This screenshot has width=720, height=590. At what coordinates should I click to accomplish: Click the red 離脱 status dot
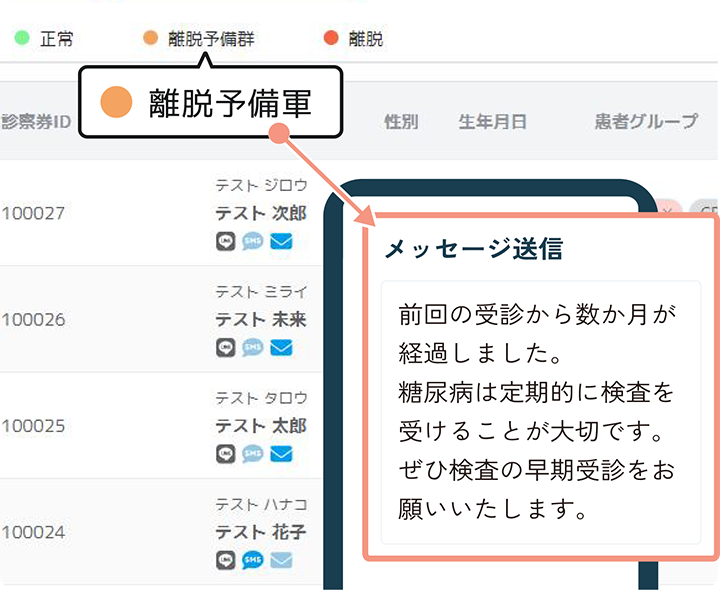click(x=331, y=38)
